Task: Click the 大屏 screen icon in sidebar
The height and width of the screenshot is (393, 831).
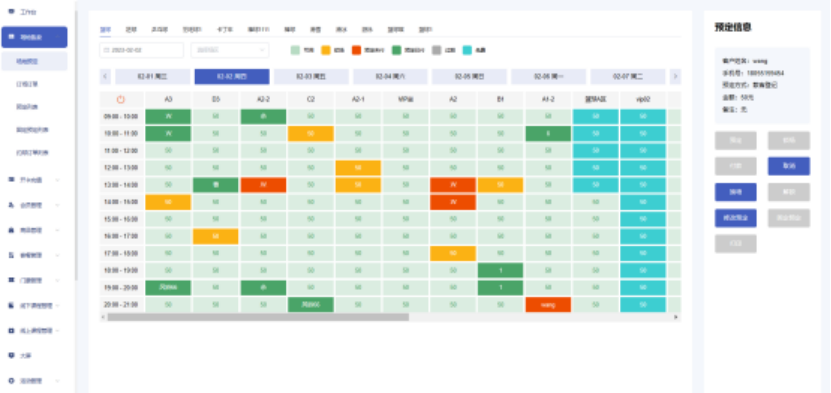Action: pos(12,355)
